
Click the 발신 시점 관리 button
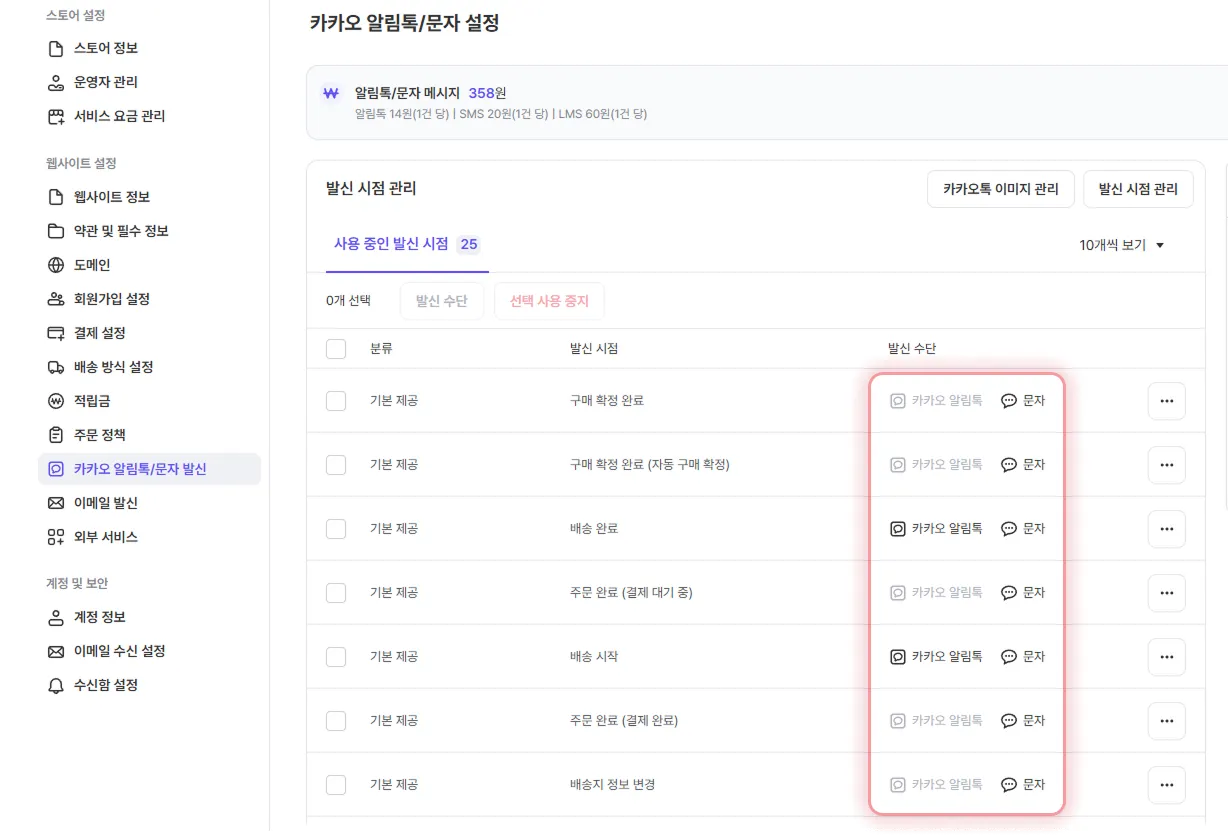click(1138, 189)
